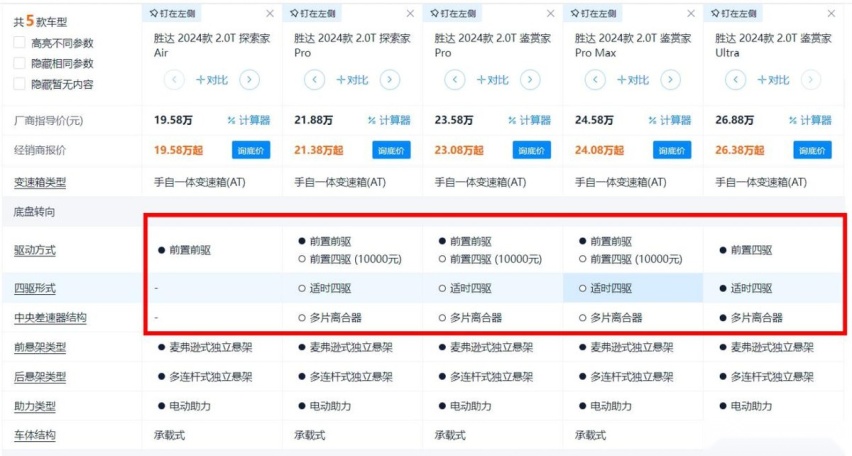The image size is (852, 456).
Task: Click 询底价 beside 24.08万起
Action: click(x=672, y=151)
